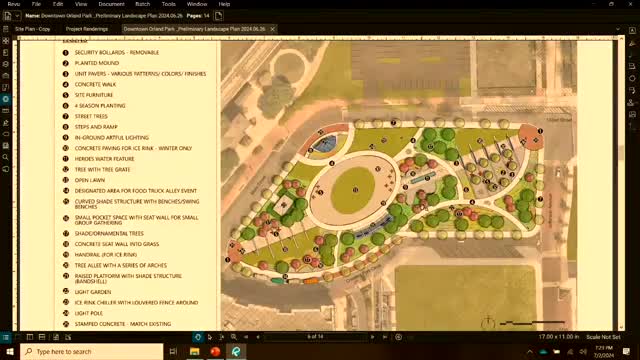Open the Batch menu
This screenshot has width=640, height=360.
(142, 4)
